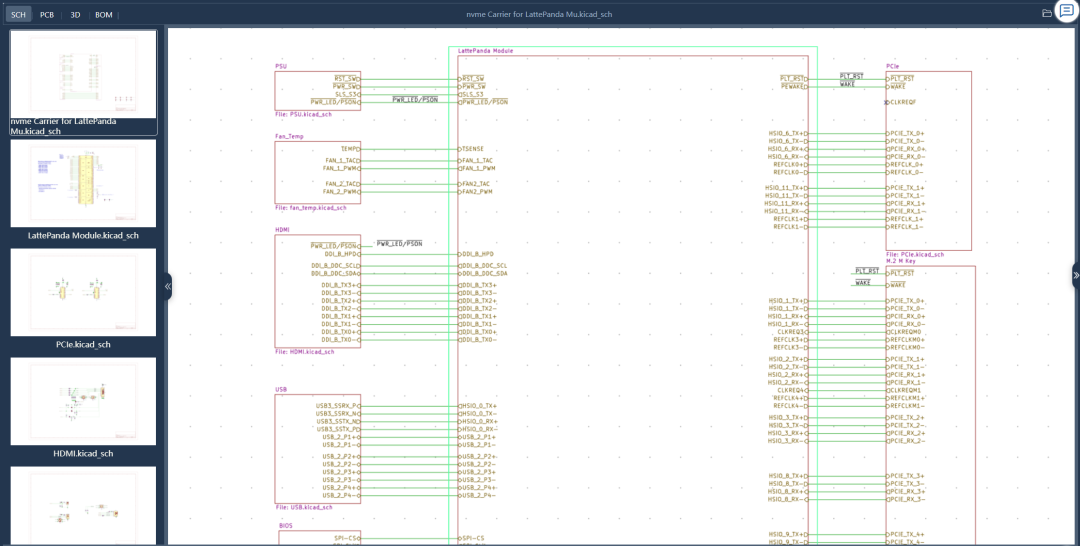Image resolution: width=1080 pixels, height=546 pixels.
Task: Click the SLS_S3 pin in PSU block
Action: 347,94
